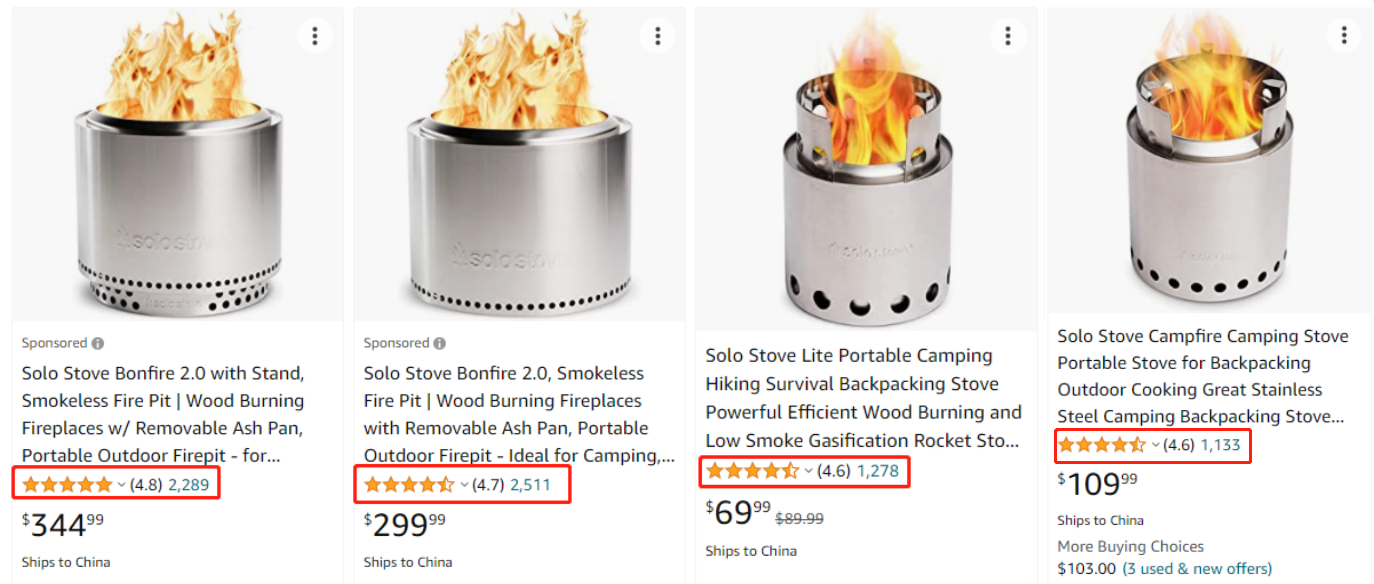Open the 2,511 reviews link
Image resolution: width=1374 pixels, height=584 pixels.
click(x=530, y=485)
